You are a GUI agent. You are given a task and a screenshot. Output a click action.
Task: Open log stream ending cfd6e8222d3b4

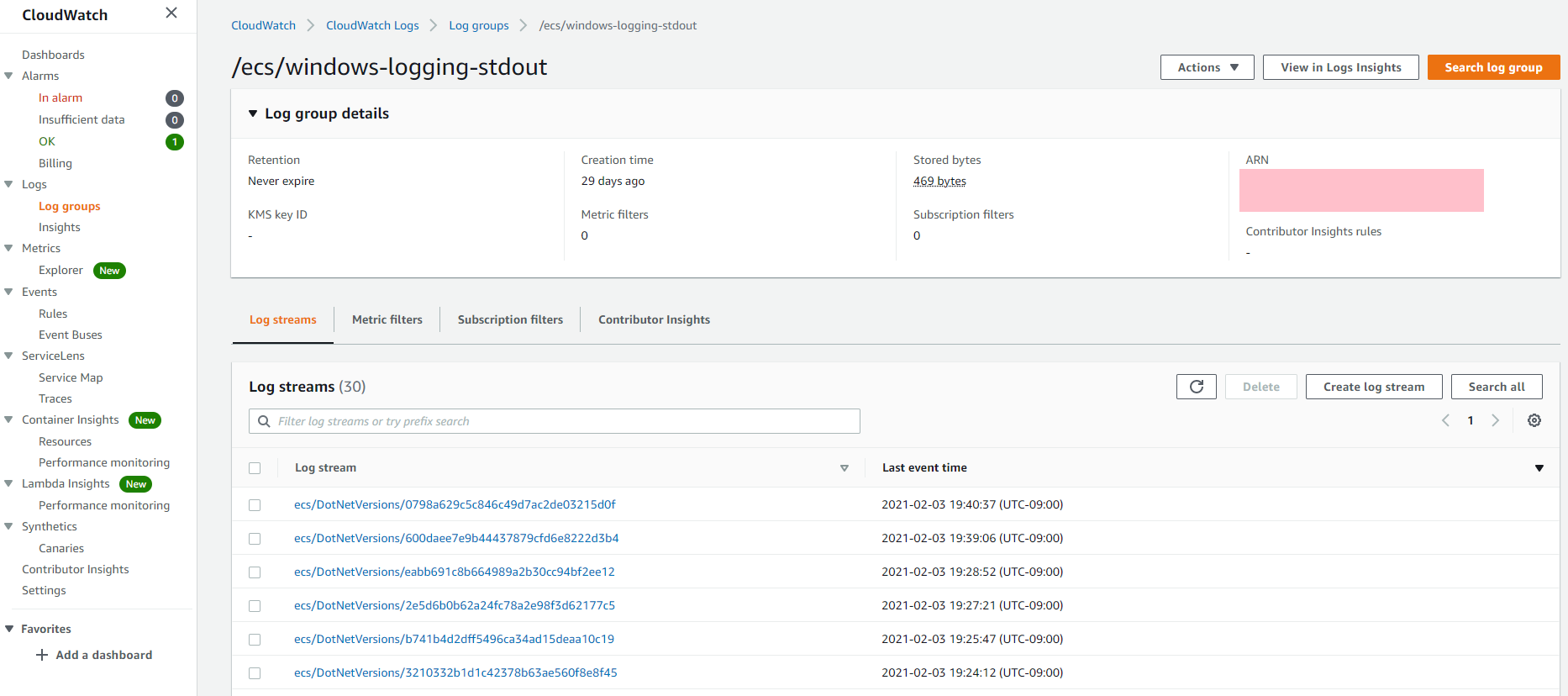pyautogui.click(x=456, y=538)
